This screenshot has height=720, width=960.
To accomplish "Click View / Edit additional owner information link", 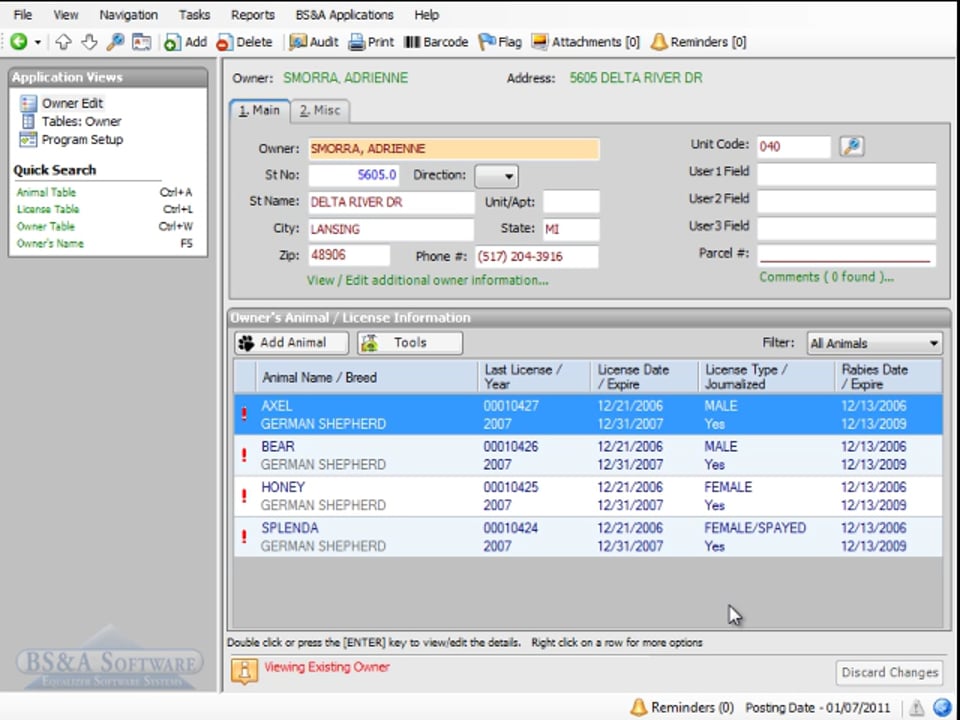I will tap(427, 281).
